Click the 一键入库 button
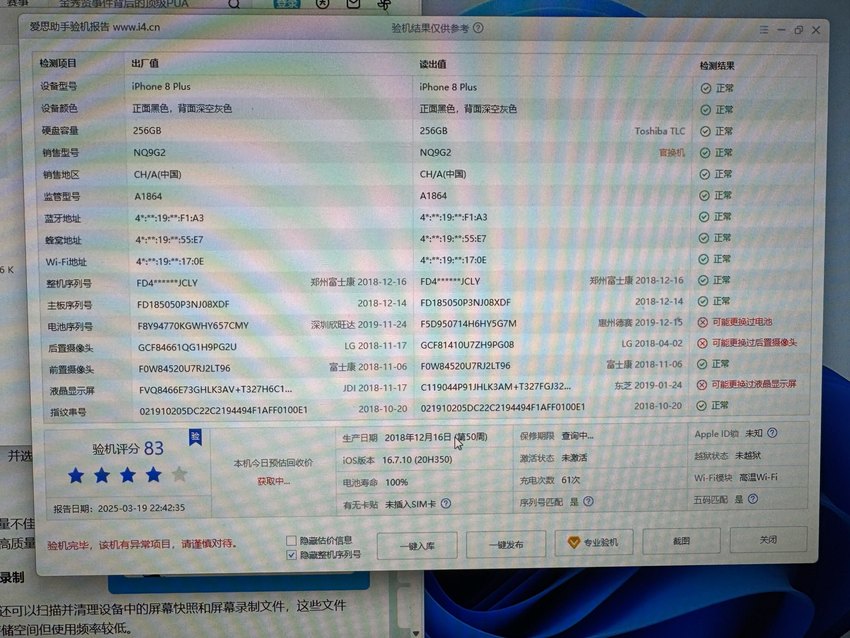The width and height of the screenshot is (850, 638). coord(417,545)
